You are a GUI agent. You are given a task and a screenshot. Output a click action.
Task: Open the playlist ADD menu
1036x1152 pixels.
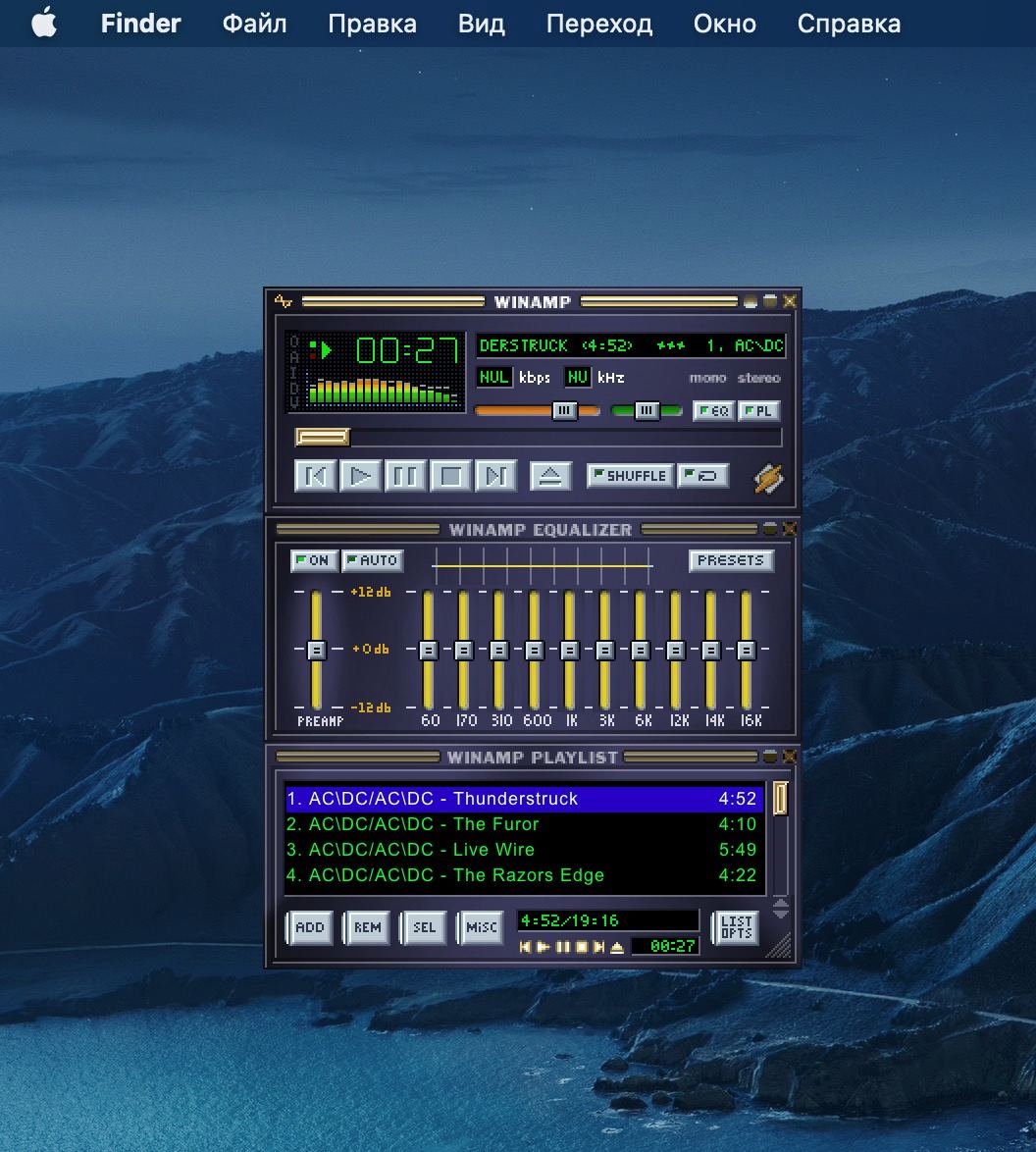tap(309, 927)
